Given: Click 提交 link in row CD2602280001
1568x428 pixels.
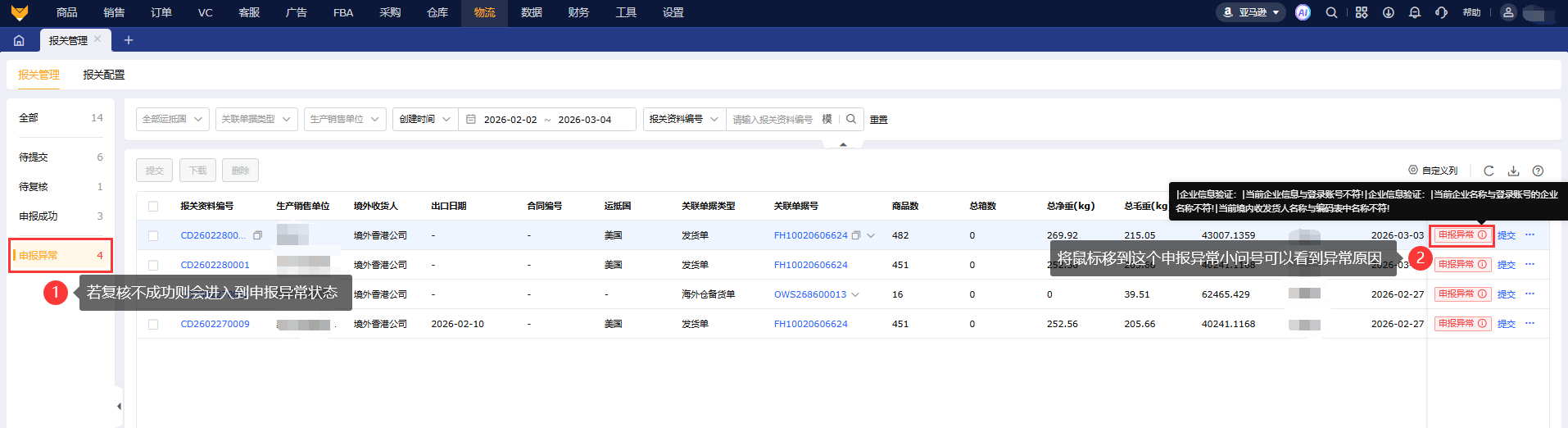Looking at the screenshot, I should (x=1506, y=265).
